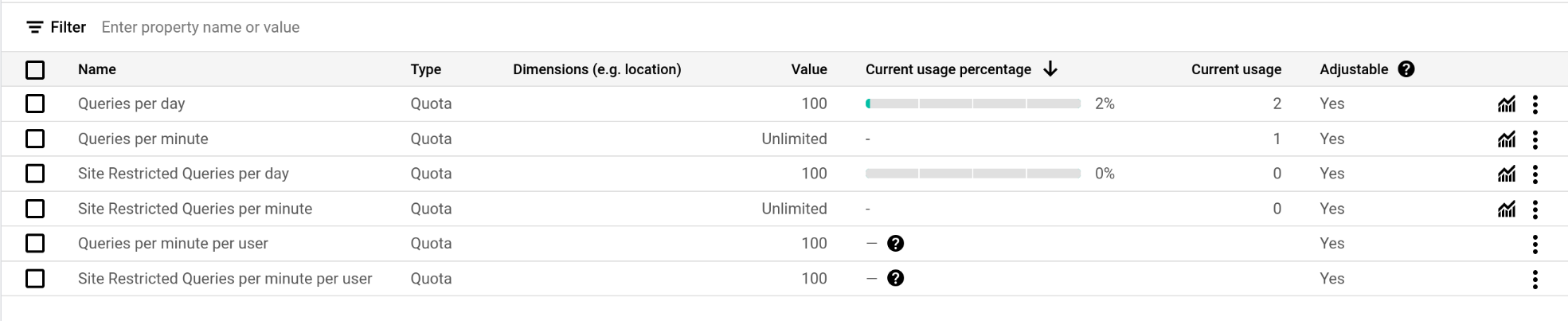1568x321 pixels.
Task: View chart for Site Restricted Queries per minute
Action: pyautogui.click(x=1506, y=209)
